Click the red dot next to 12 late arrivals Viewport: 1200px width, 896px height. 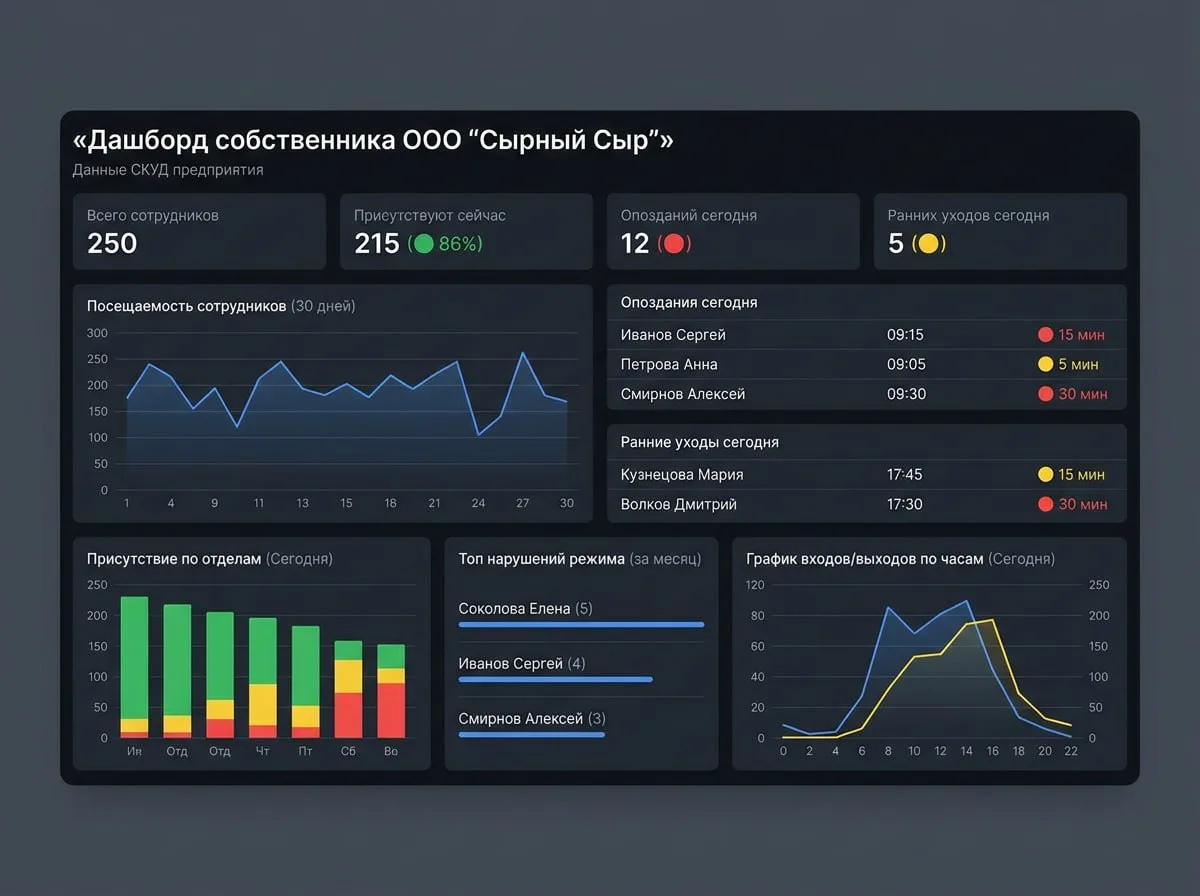tap(673, 244)
